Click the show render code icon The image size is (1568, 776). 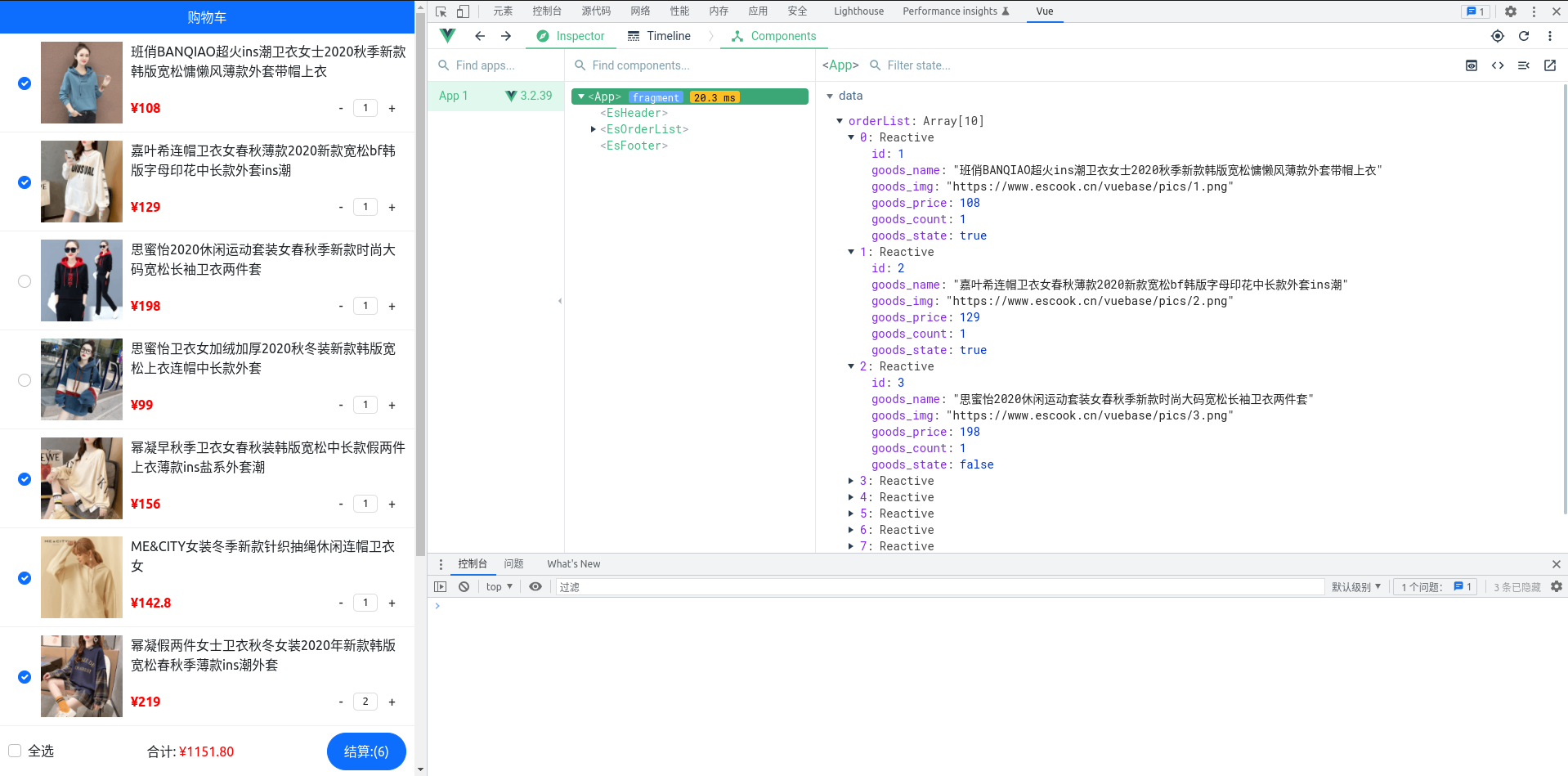click(1497, 65)
